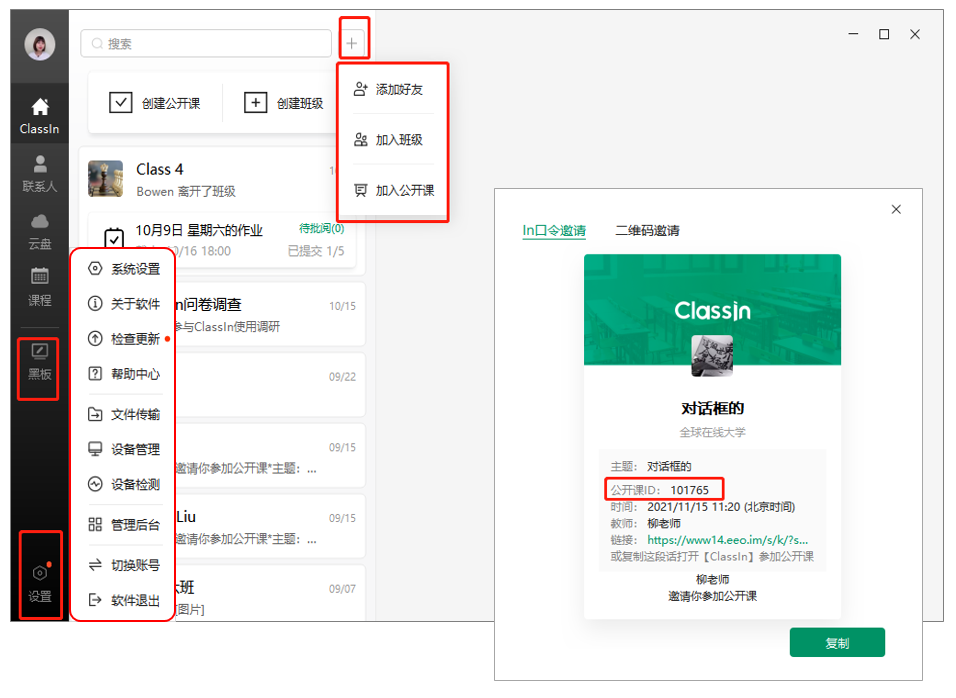
Task: Click the user avatar in the sidebar
Action: click(40, 45)
